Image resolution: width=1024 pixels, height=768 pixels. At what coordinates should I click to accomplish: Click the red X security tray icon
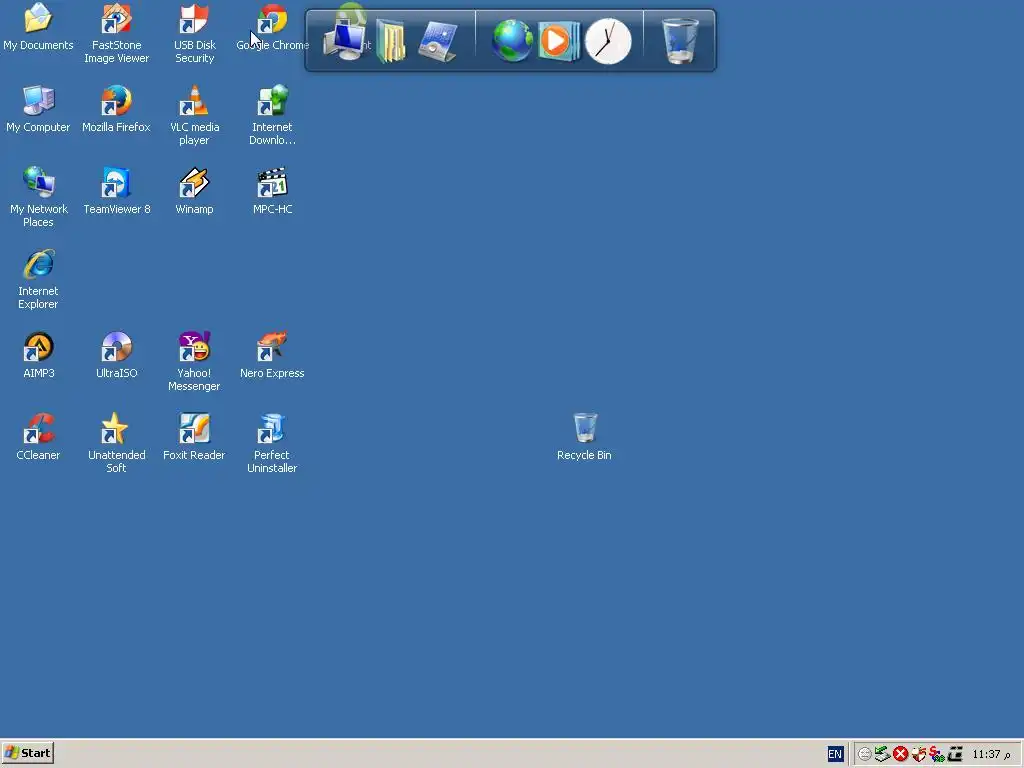pyautogui.click(x=901, y=754)
